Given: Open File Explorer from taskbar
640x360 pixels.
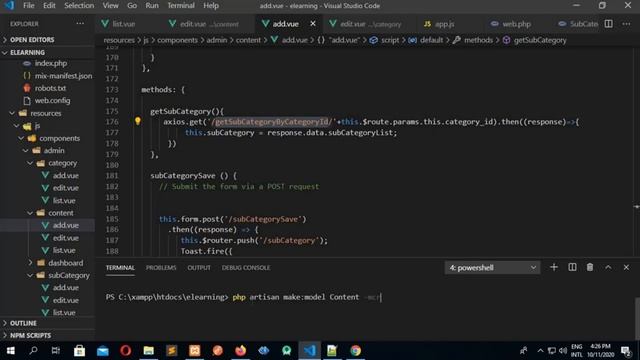Looking at the screenshot, I should tap(149, 351).
